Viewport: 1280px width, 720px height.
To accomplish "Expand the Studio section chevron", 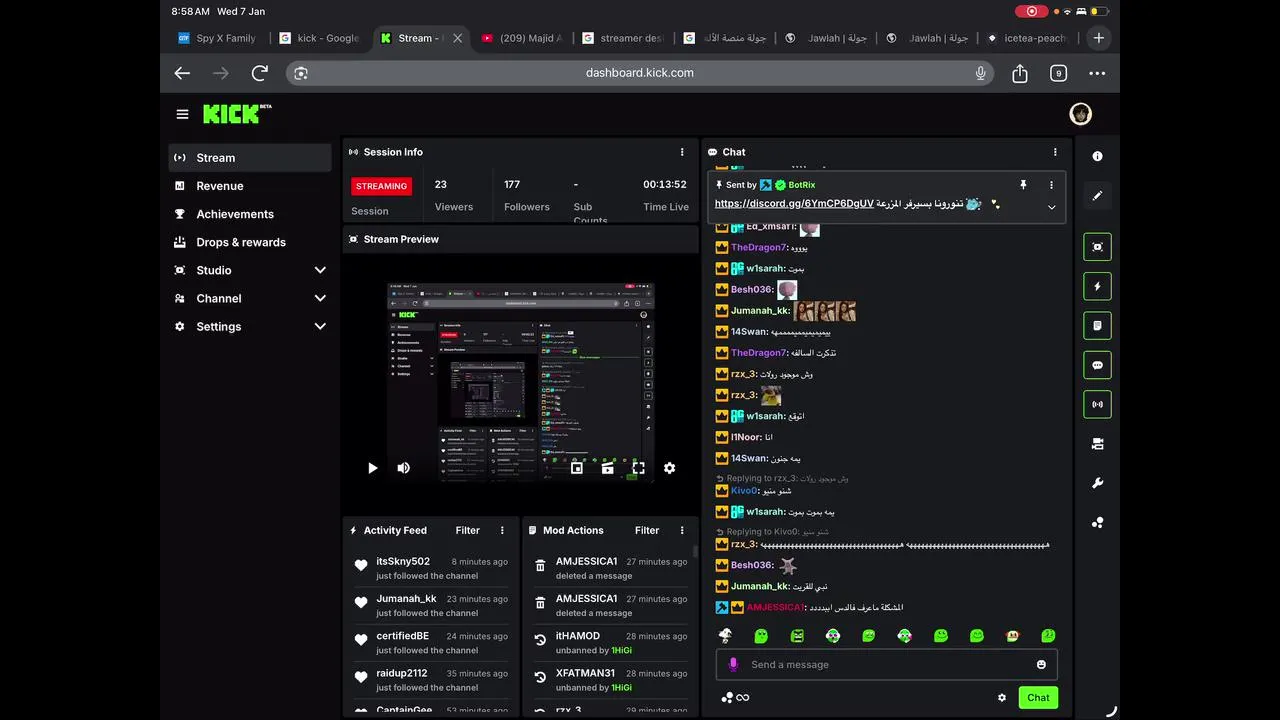I will tap(320, 270).
